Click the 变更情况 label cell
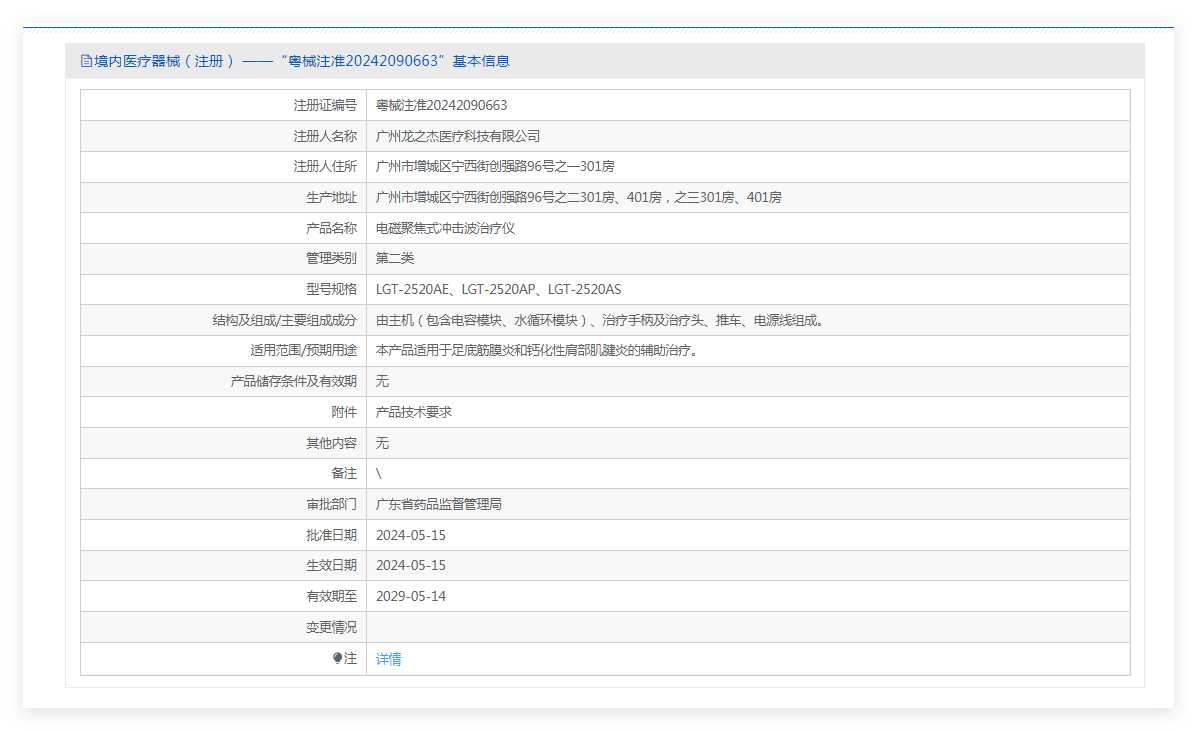Image resolution: width=1197 pixels, height=731 pixels. tap(224, 627)
